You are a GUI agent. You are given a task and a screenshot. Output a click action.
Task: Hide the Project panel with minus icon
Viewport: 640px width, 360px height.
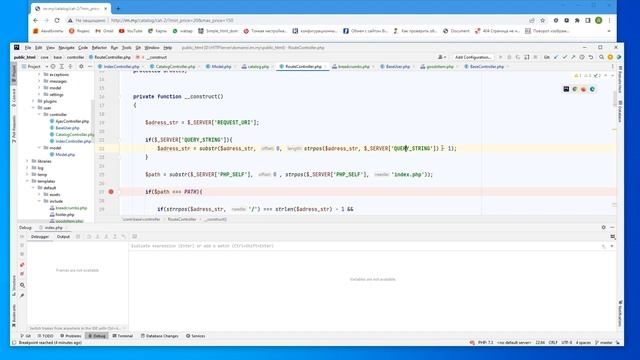90,67
